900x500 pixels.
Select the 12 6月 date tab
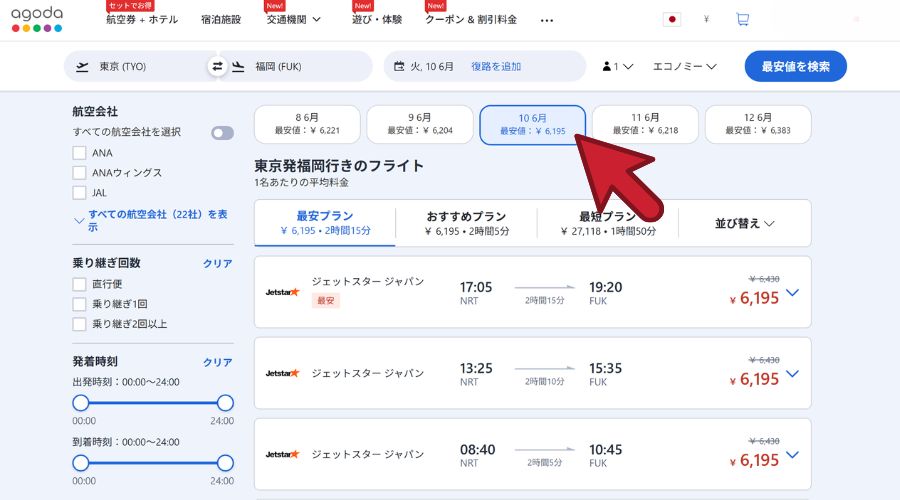click(x=758, y=124)
